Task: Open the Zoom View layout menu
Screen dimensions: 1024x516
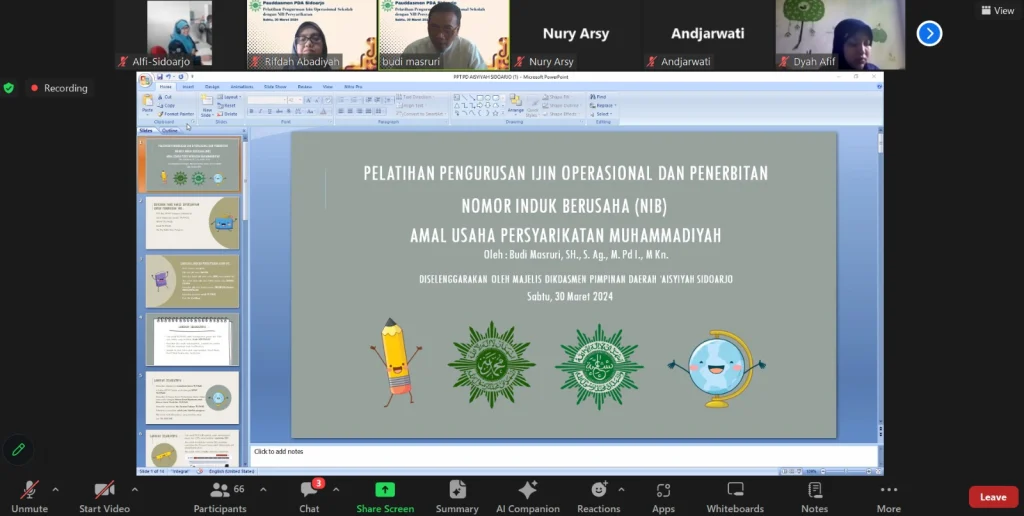Action: (998, 10)
